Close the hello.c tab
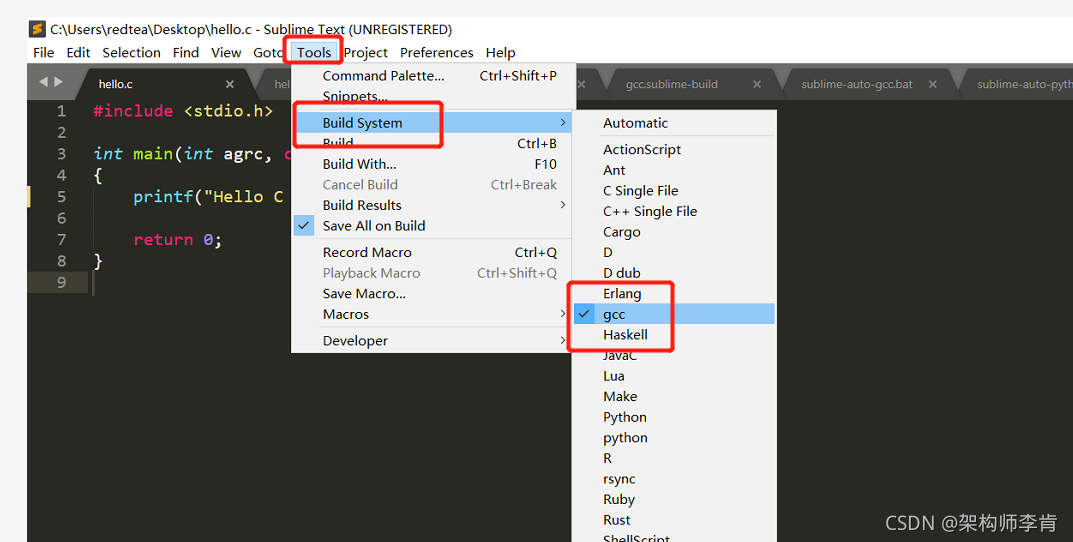Image resolution: width=1073 pixels, height=542 pixels. [230, 85]
